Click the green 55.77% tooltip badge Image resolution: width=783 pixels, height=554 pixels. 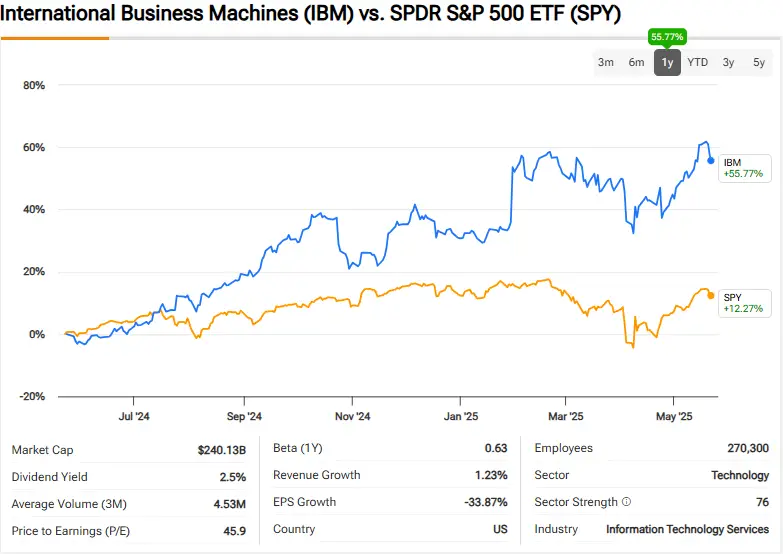(667, 36)
